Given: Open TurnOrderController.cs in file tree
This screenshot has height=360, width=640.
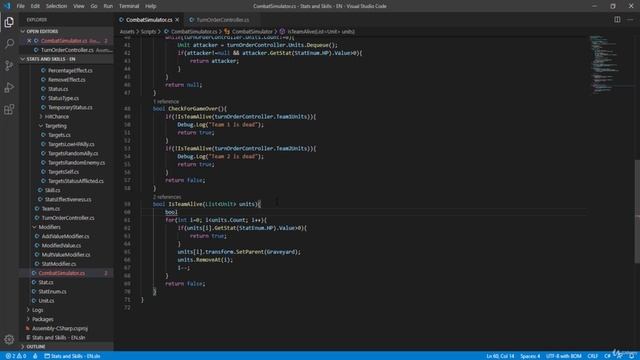Looking at the screenshot, I should [68, 218].
